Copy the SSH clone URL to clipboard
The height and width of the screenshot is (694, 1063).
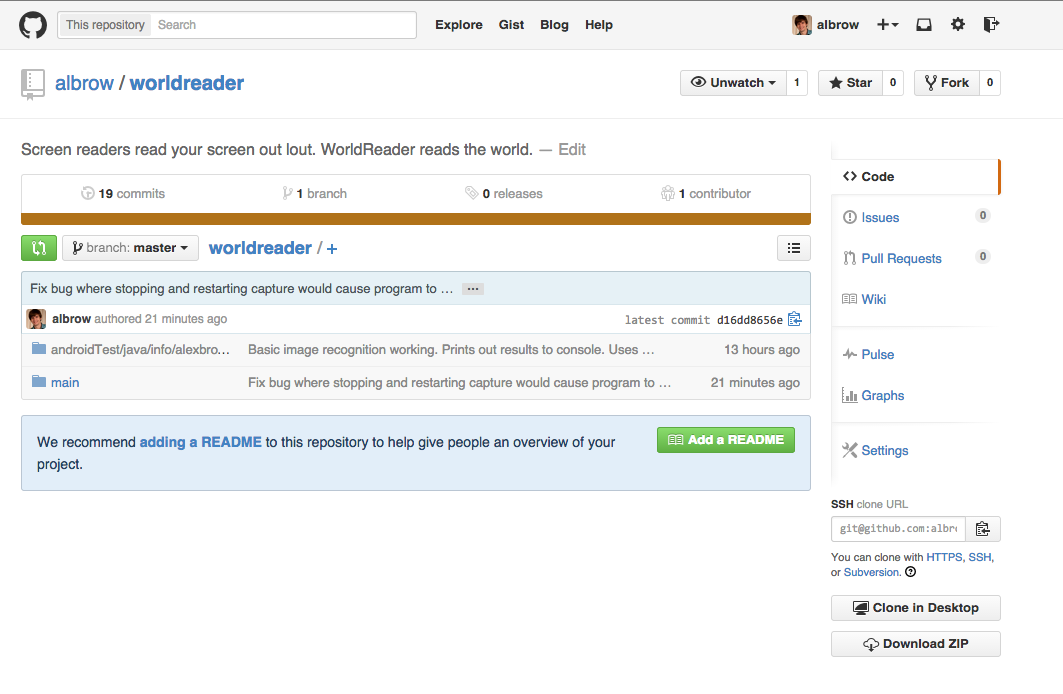coord(982,529)
